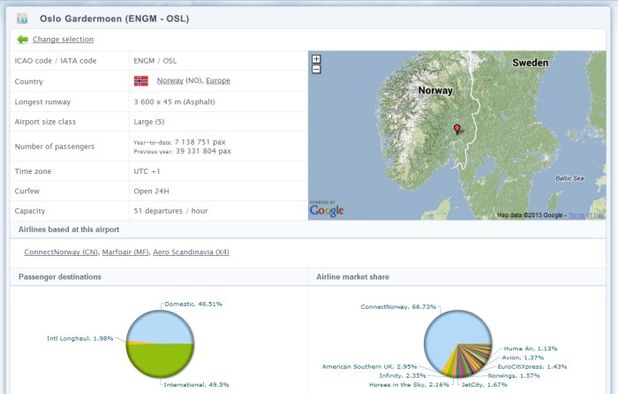Click the ConnectNorway, 66.73% chart label

(398, 307)
